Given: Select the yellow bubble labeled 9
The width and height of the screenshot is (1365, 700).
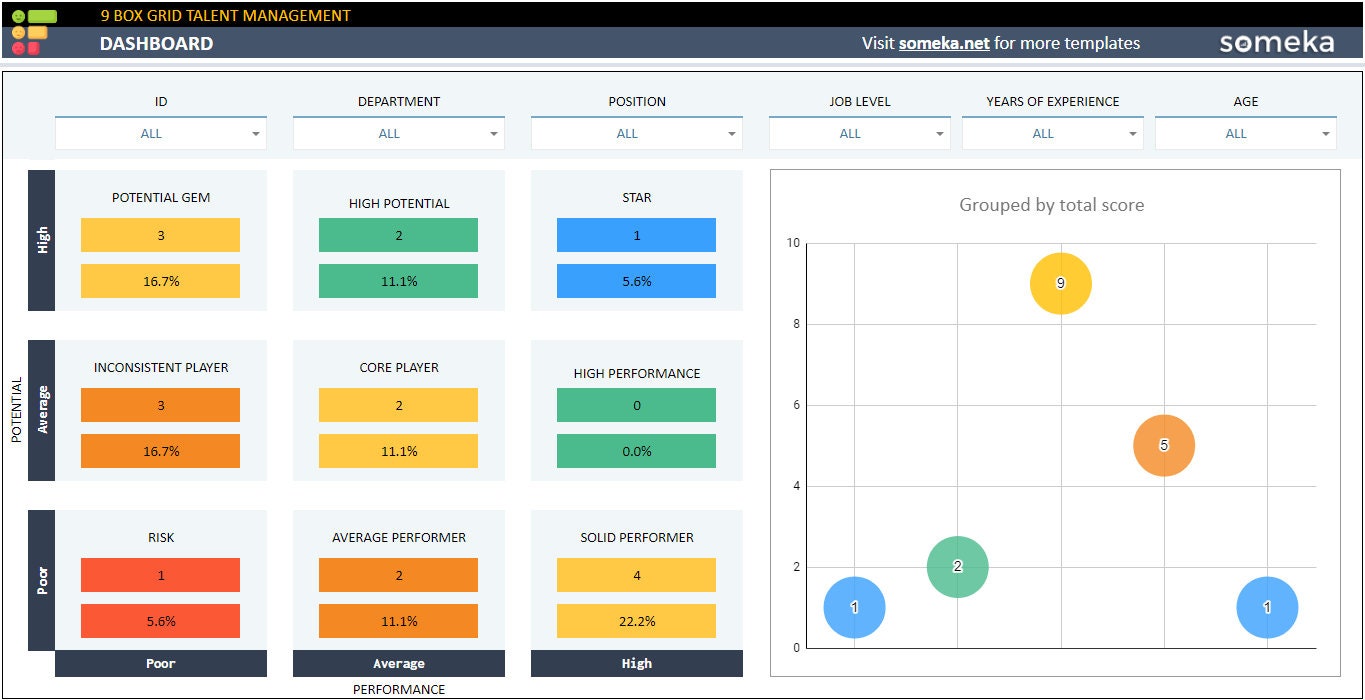Looking at the screenshot, I should [x=1059, y=283].
